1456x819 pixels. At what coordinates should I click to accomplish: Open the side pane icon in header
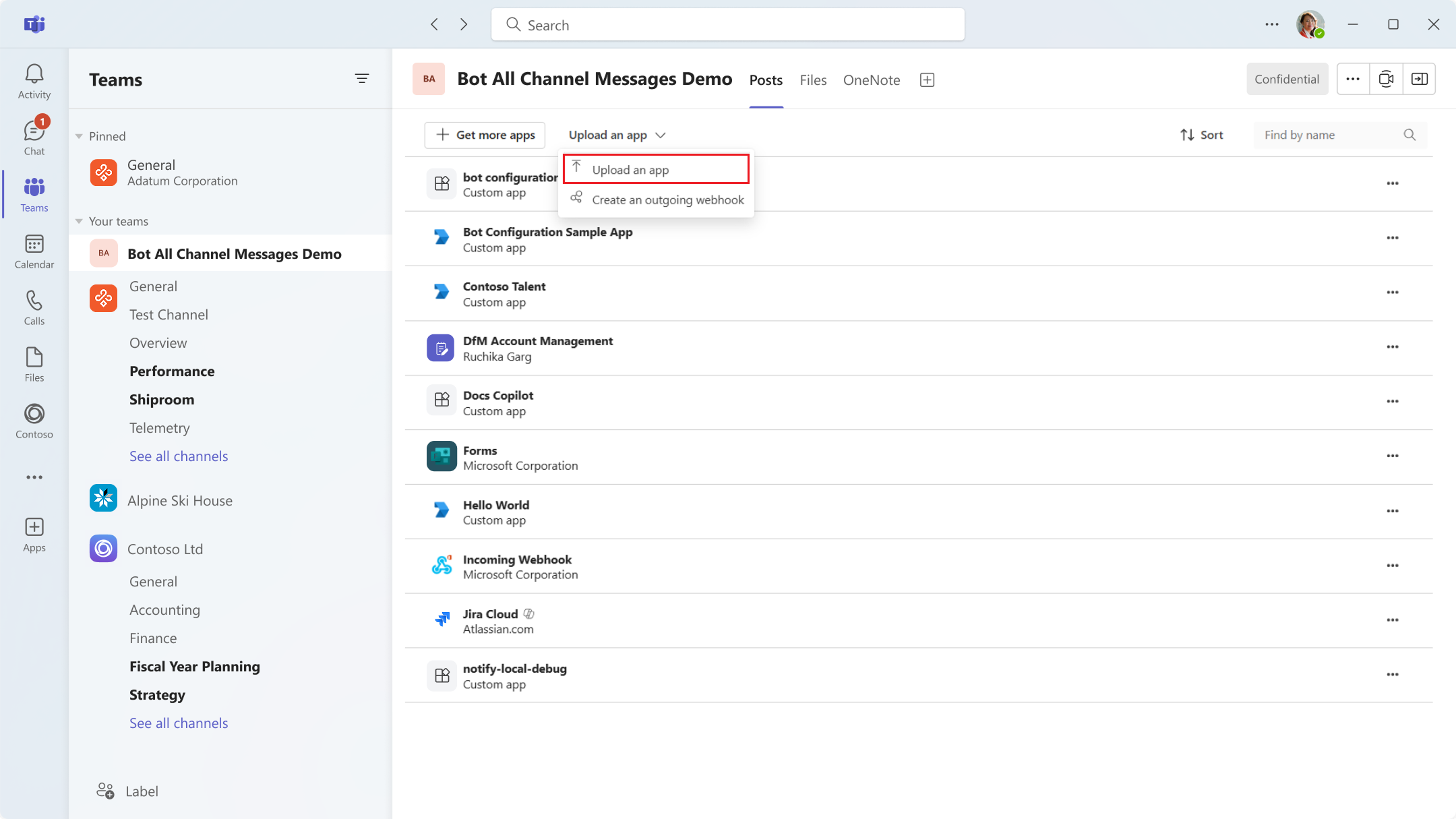click(1420, 79)
